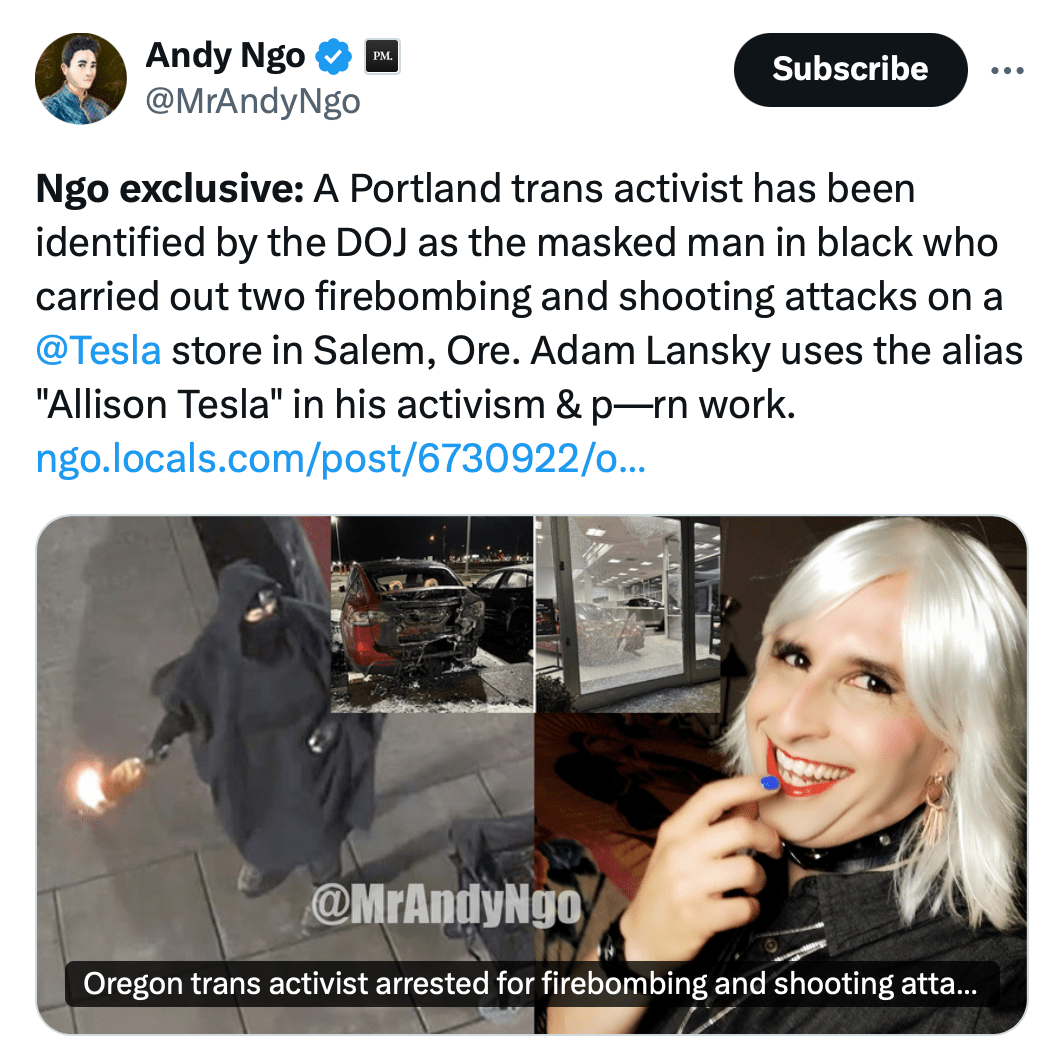Click the PM affiliation badge icon

382,56
